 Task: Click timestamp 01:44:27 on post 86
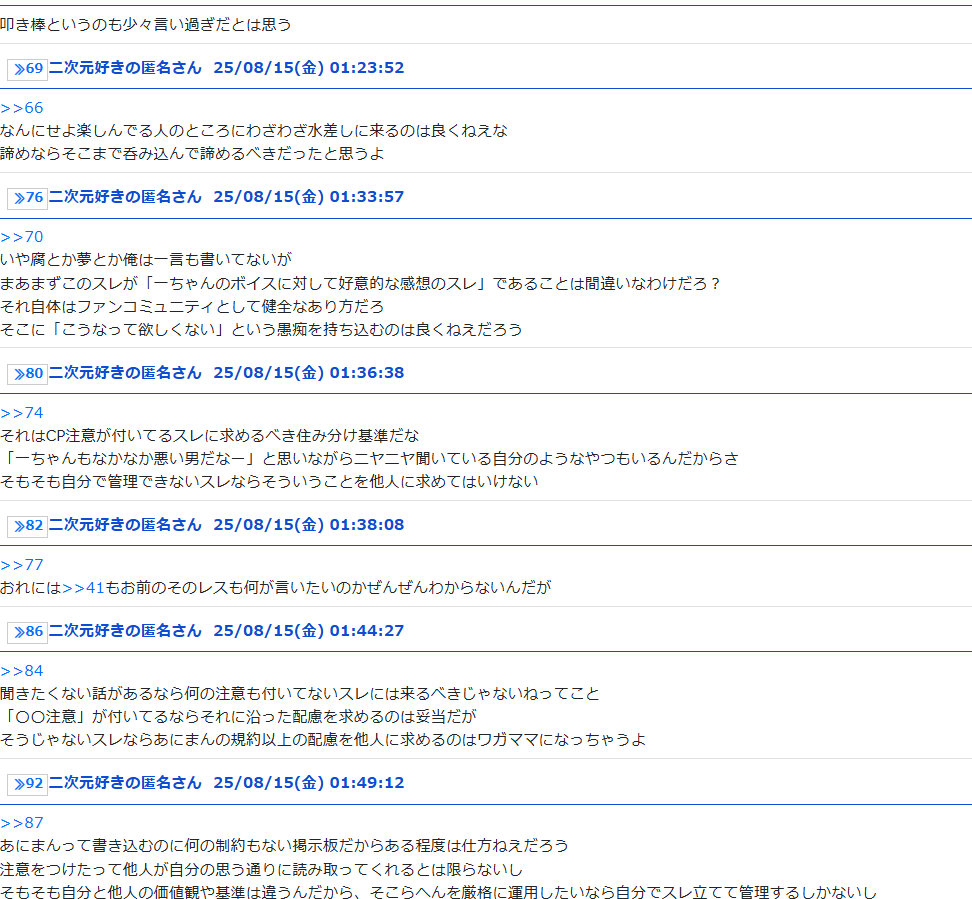click(367, 631)
